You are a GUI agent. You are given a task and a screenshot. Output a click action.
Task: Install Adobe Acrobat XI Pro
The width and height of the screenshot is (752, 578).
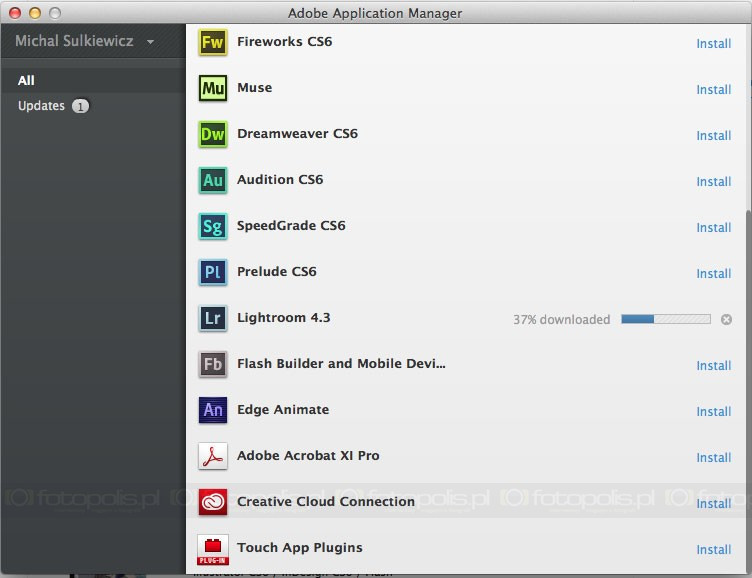point(714,458)
